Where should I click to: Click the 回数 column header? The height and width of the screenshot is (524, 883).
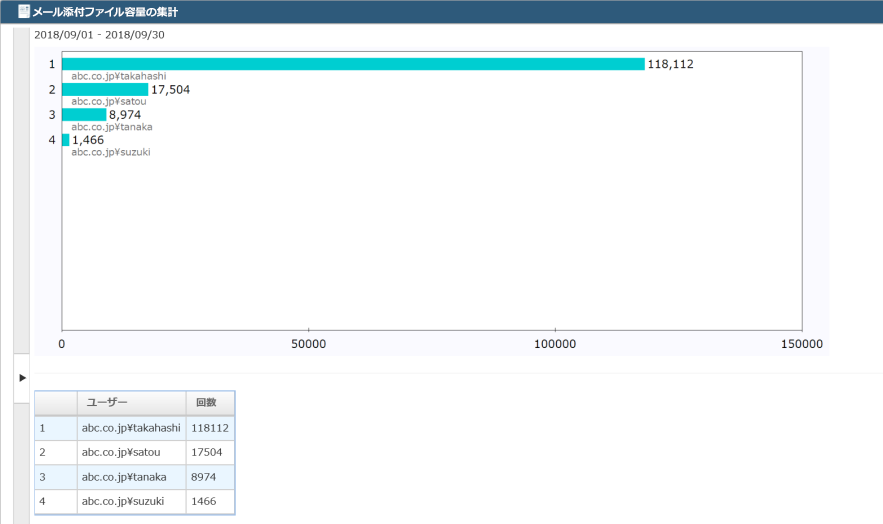pos(210,403)
